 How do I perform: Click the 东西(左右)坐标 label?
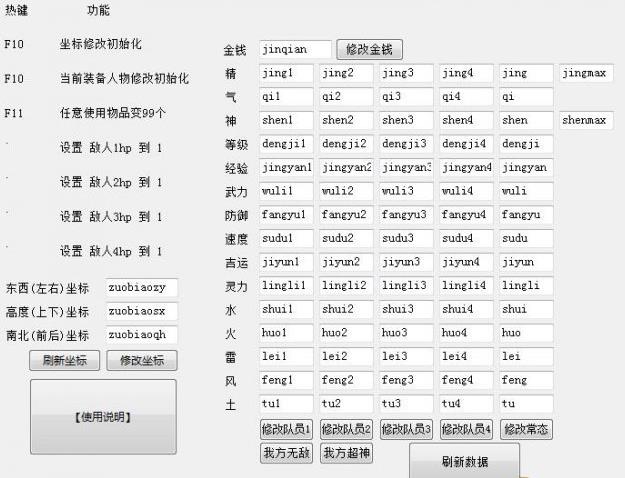pyautogui.click(x=47, y=288)
